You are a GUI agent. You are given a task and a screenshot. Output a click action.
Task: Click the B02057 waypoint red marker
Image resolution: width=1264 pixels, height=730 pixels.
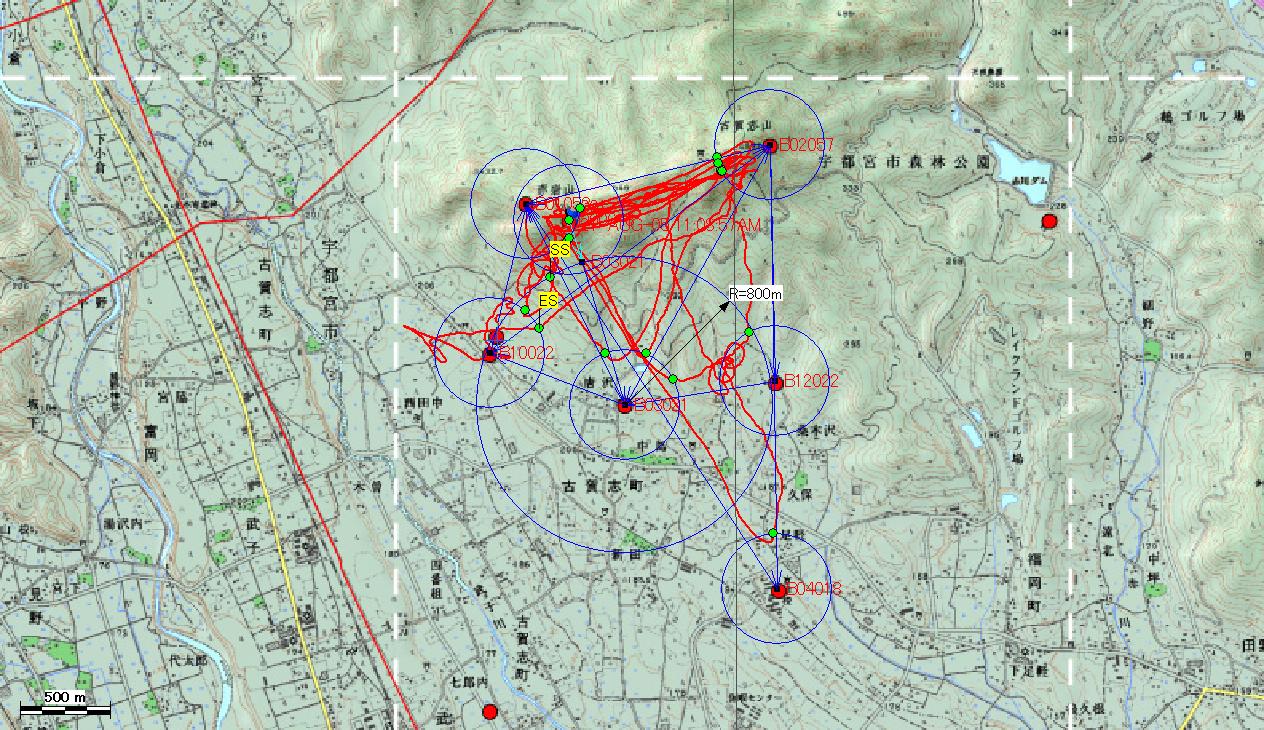click(x=769, y=146)
